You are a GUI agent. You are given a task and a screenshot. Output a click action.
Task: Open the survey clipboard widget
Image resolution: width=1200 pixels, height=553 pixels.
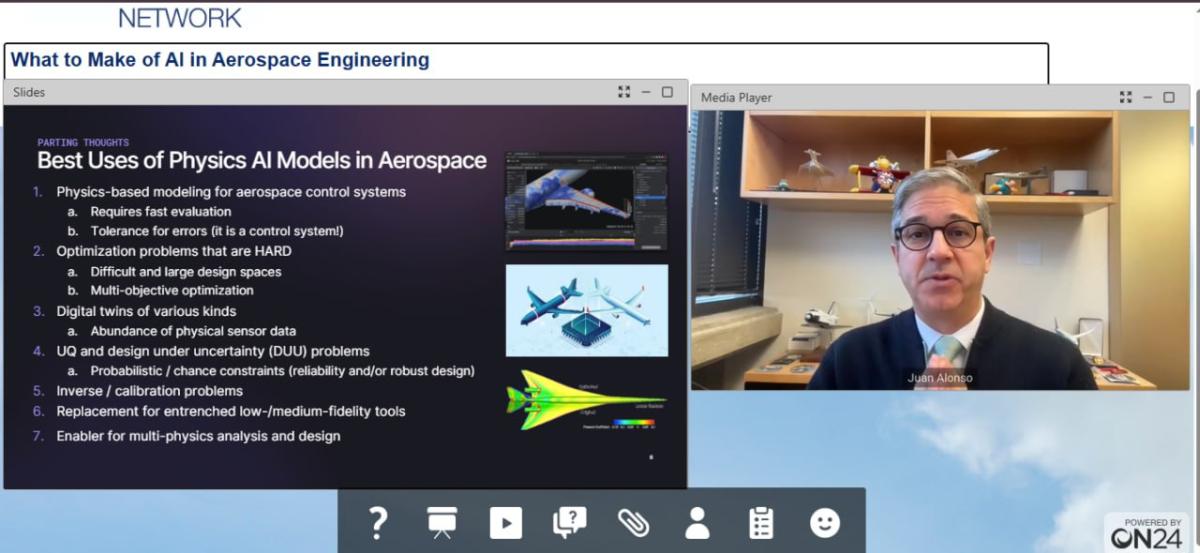point(761,522)
